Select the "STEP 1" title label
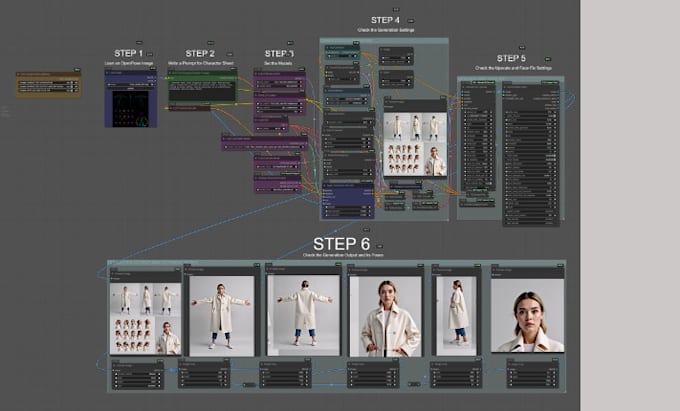The image size is (680, 411). point(128,53)
